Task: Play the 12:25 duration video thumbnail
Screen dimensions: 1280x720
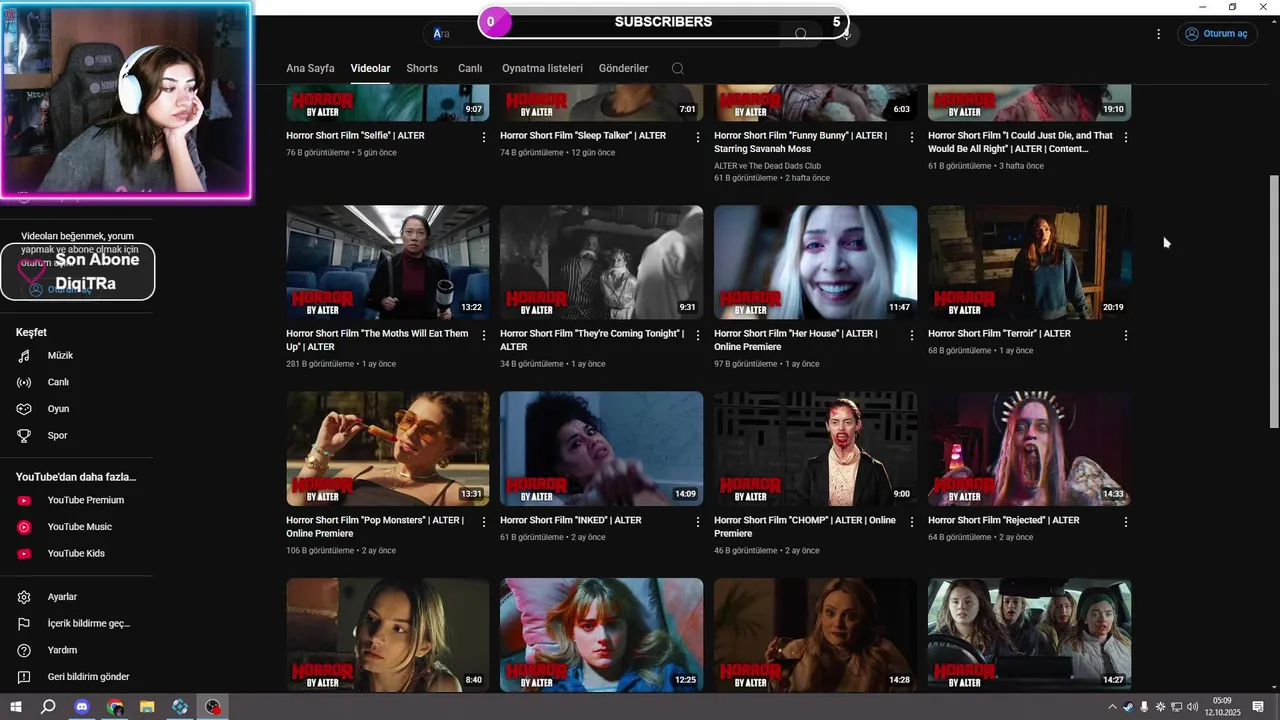Action: 601,635
